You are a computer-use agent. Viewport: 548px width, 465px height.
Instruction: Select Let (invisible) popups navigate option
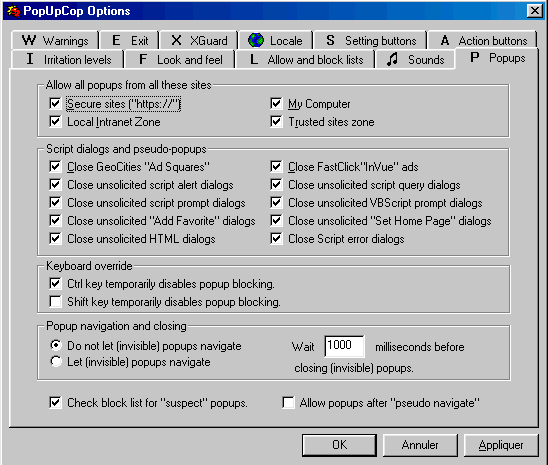coord(56,362)
